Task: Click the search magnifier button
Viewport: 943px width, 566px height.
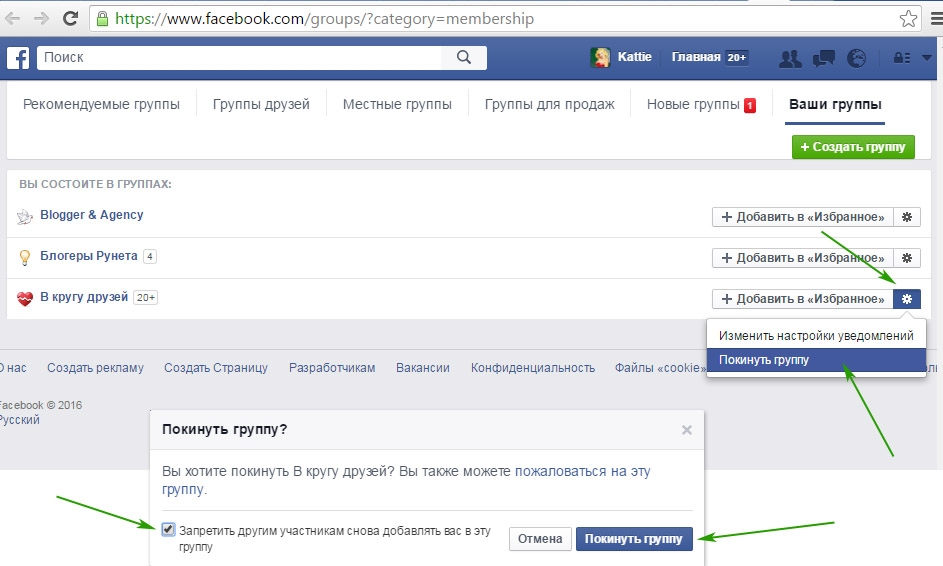Action: (464, 58)
